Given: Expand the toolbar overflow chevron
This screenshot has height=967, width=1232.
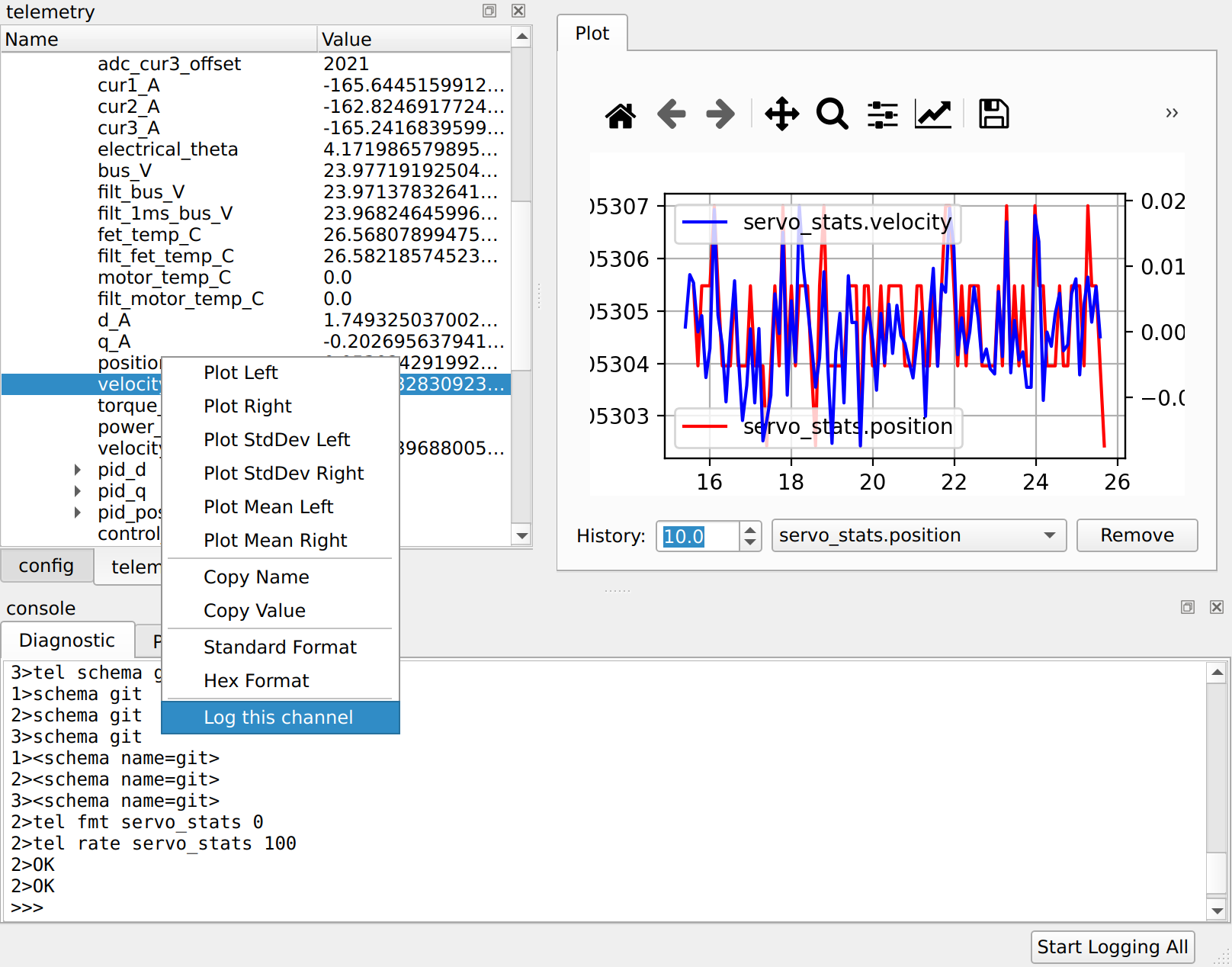Looking at the screenshot, I should click(x=1171, y=113).
